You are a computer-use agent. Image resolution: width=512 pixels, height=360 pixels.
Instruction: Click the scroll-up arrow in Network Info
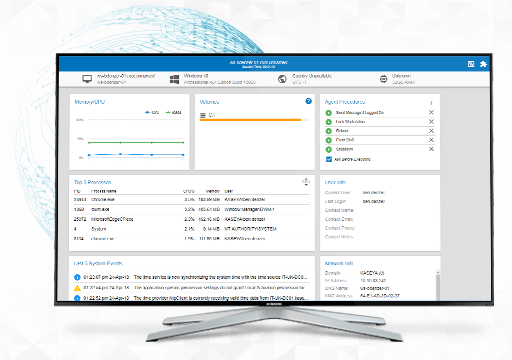(438, 272)
